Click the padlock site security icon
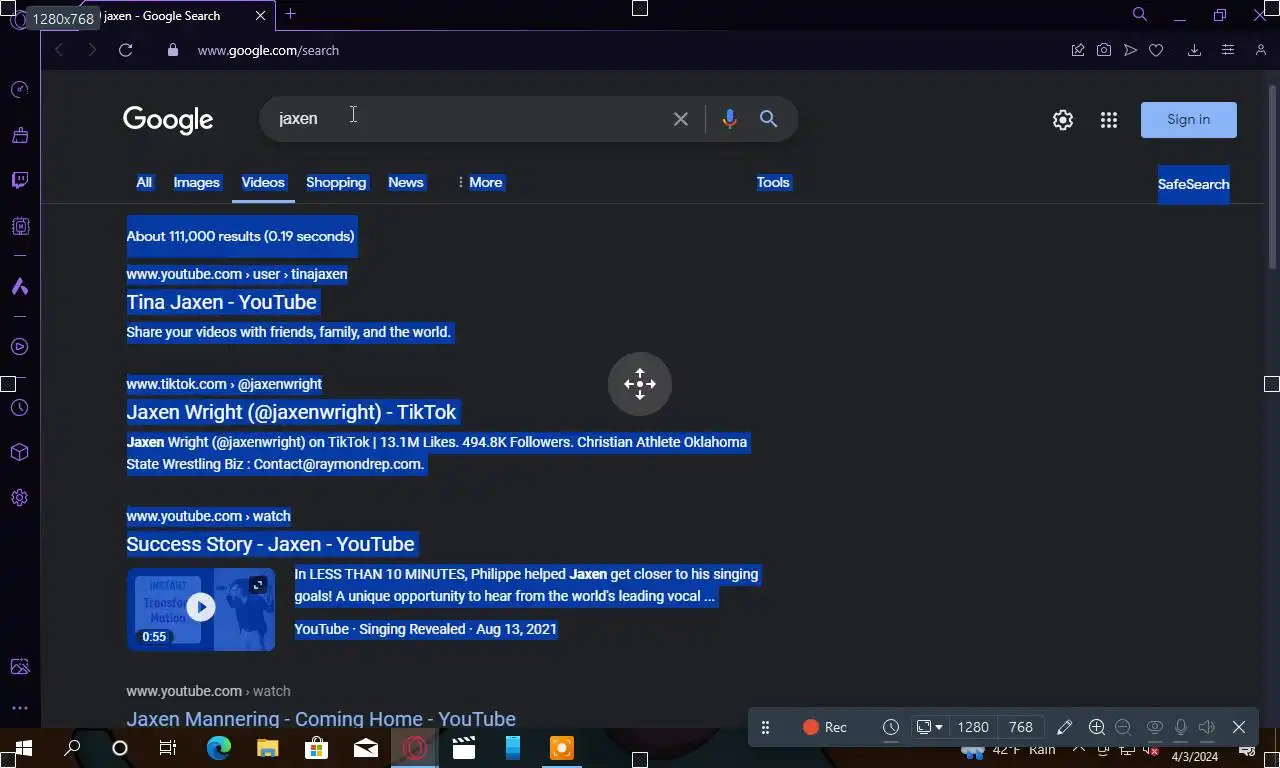 click(172, 50)
